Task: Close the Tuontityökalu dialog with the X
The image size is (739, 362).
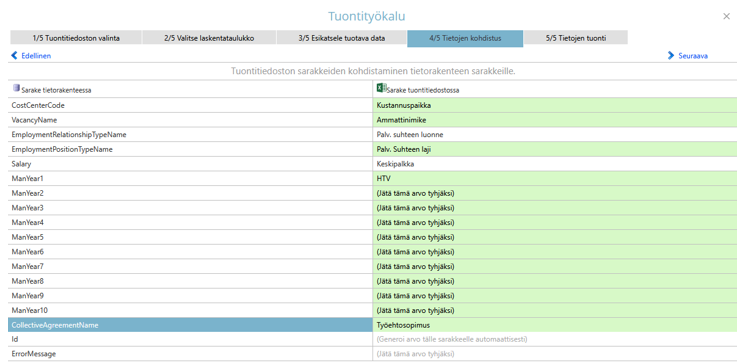Action: pos(726,16)
